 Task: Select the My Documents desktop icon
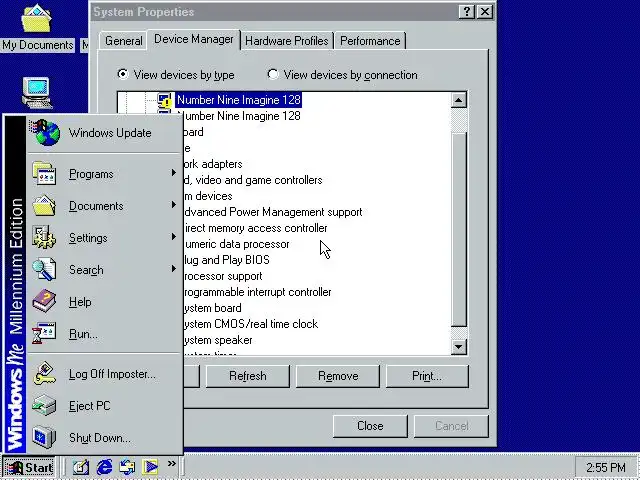37,28
